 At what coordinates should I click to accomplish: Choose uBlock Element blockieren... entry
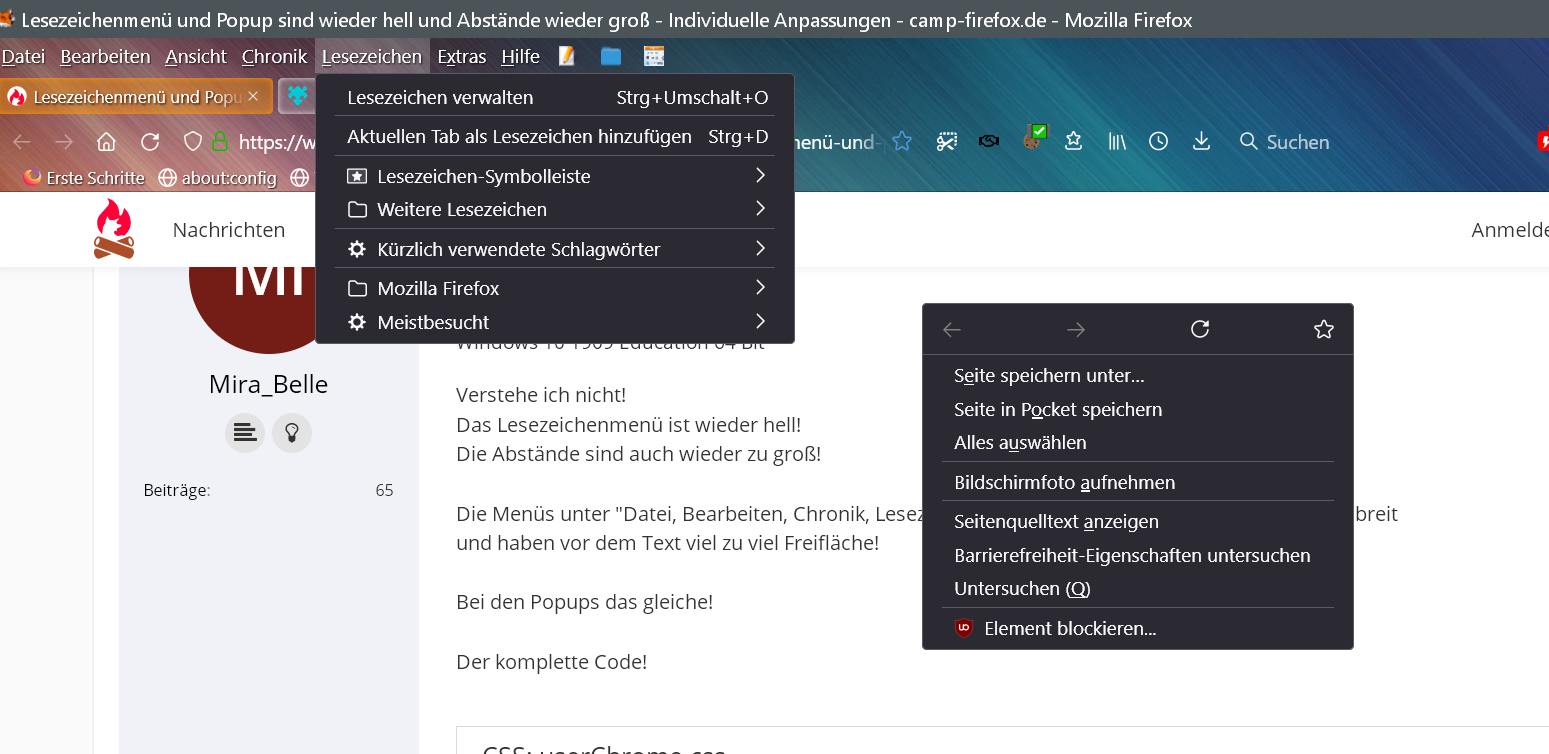tap(1138, 628)
